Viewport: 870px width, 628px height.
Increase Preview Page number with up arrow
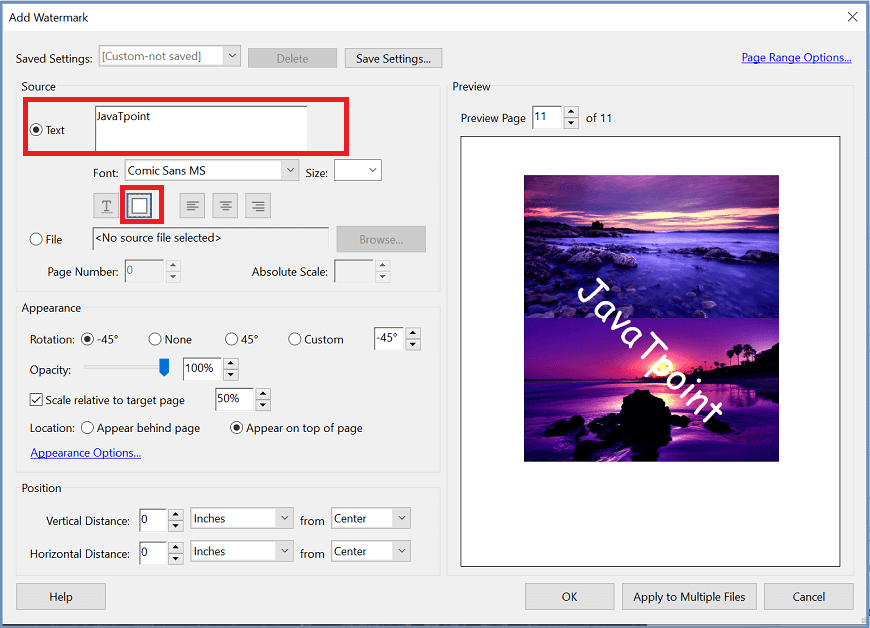tap(571, 112)
